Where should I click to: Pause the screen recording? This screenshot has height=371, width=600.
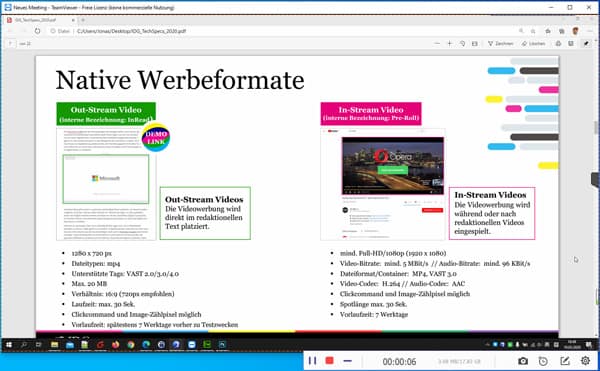coord(312,361)
